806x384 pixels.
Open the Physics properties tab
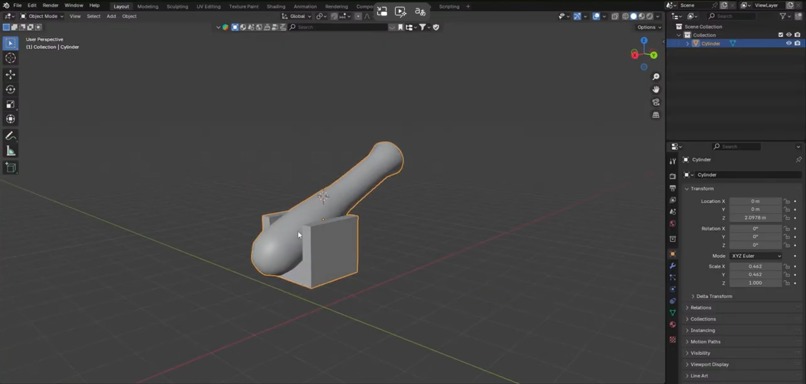pyautogui.click(x=672, y=289)
